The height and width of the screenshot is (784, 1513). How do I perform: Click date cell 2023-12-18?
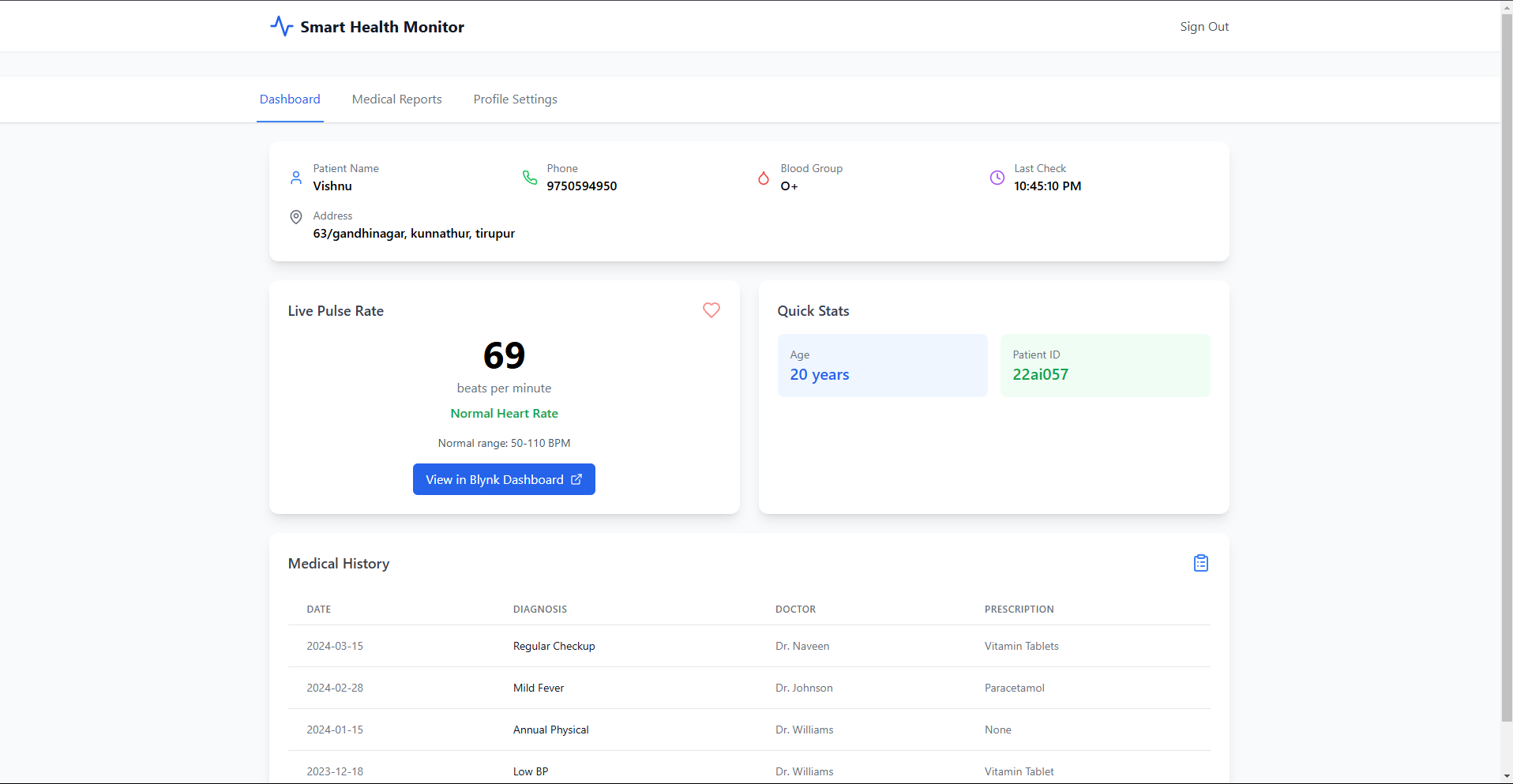[x=335, y=771]
